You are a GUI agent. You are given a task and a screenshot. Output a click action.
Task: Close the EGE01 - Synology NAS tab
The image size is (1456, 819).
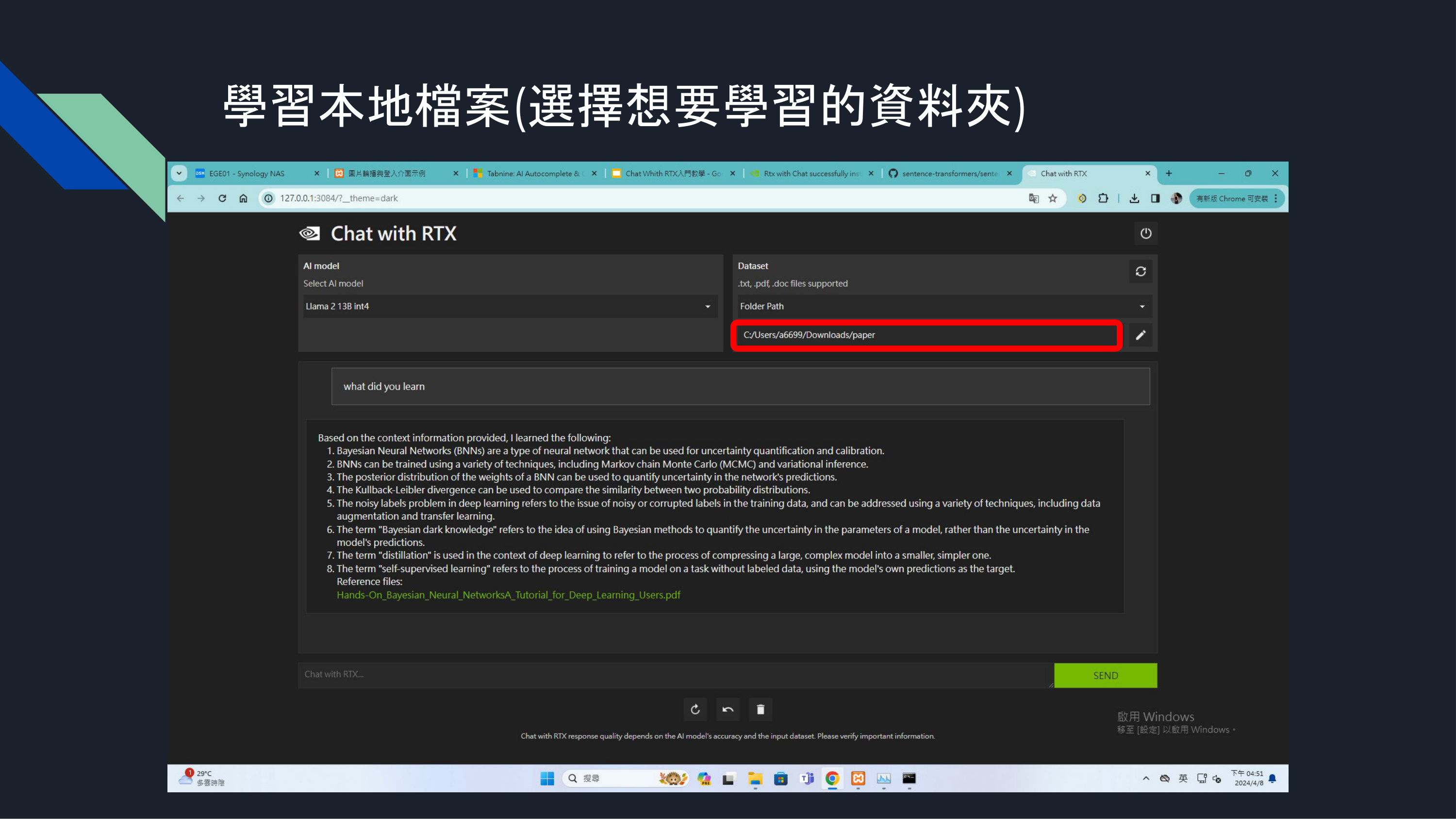(317, 174)
